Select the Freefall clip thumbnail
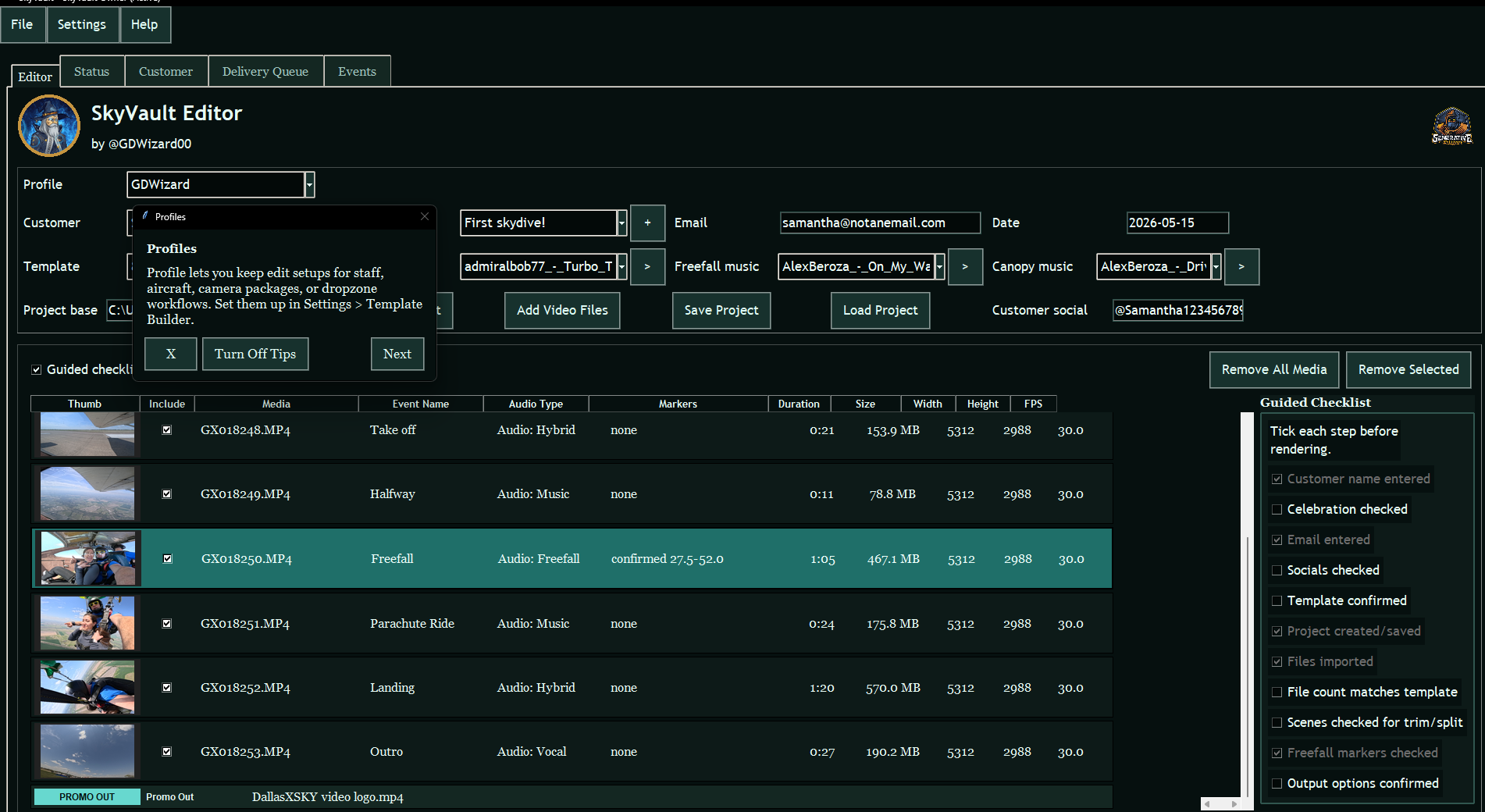Viewport: 1485px width, 812px height. 88,558
